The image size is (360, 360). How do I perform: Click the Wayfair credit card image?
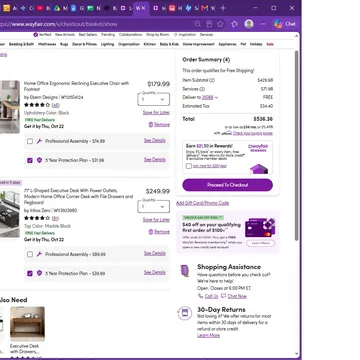(260, 227)
